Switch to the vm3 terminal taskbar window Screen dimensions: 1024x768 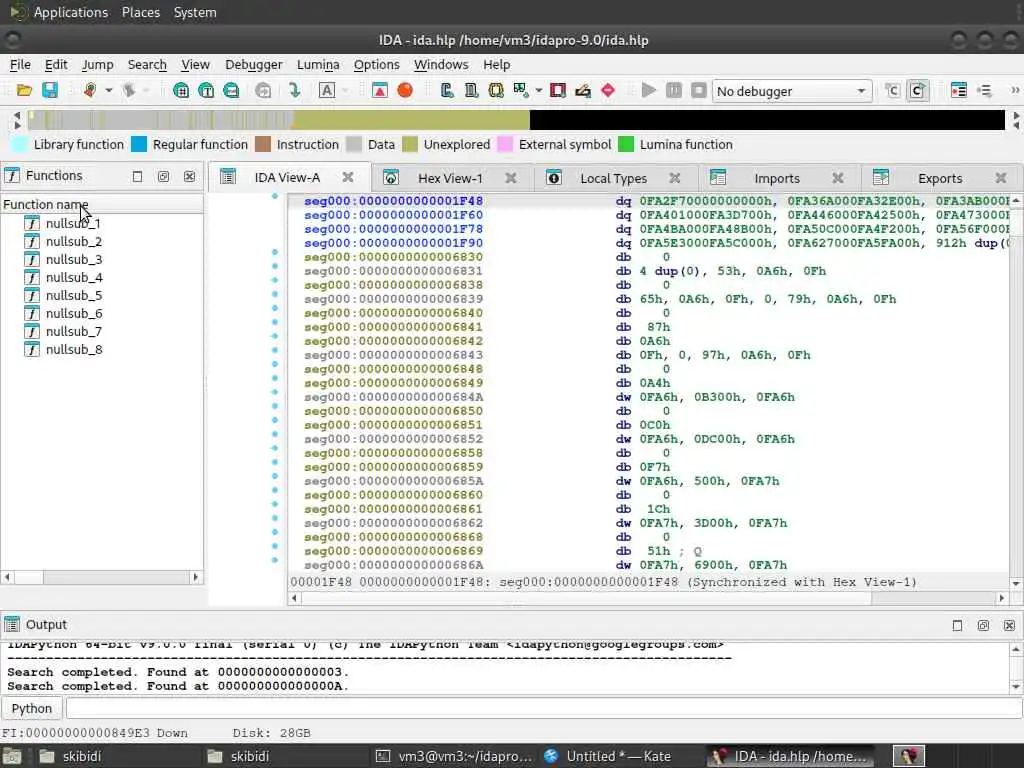coord(455,756)
